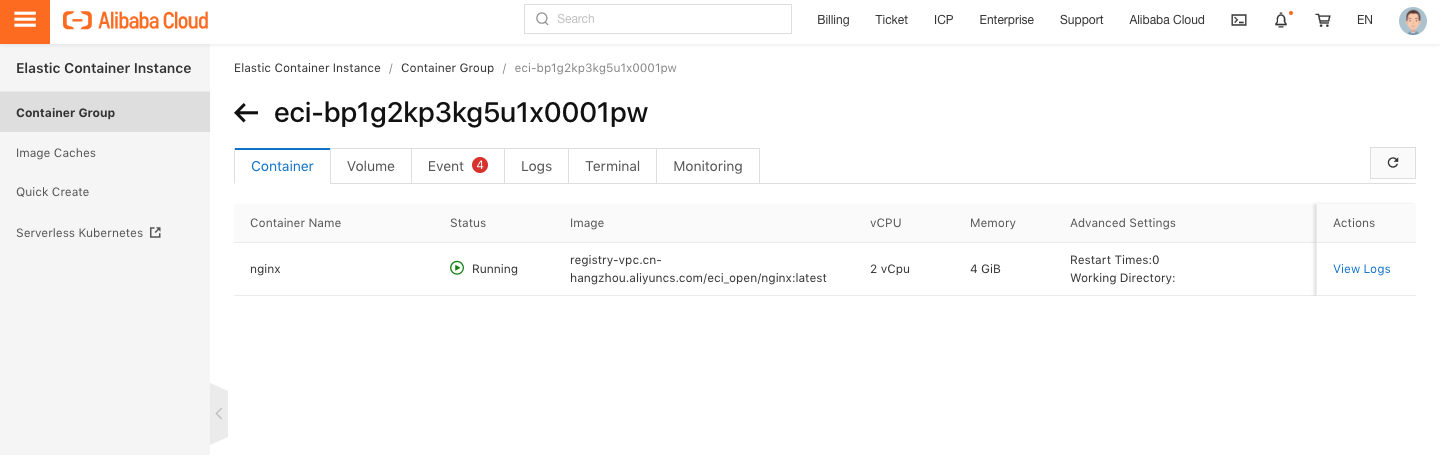Switch to the Volume tab
Viewport: 1440px width, 455px height.
[371, 166]
